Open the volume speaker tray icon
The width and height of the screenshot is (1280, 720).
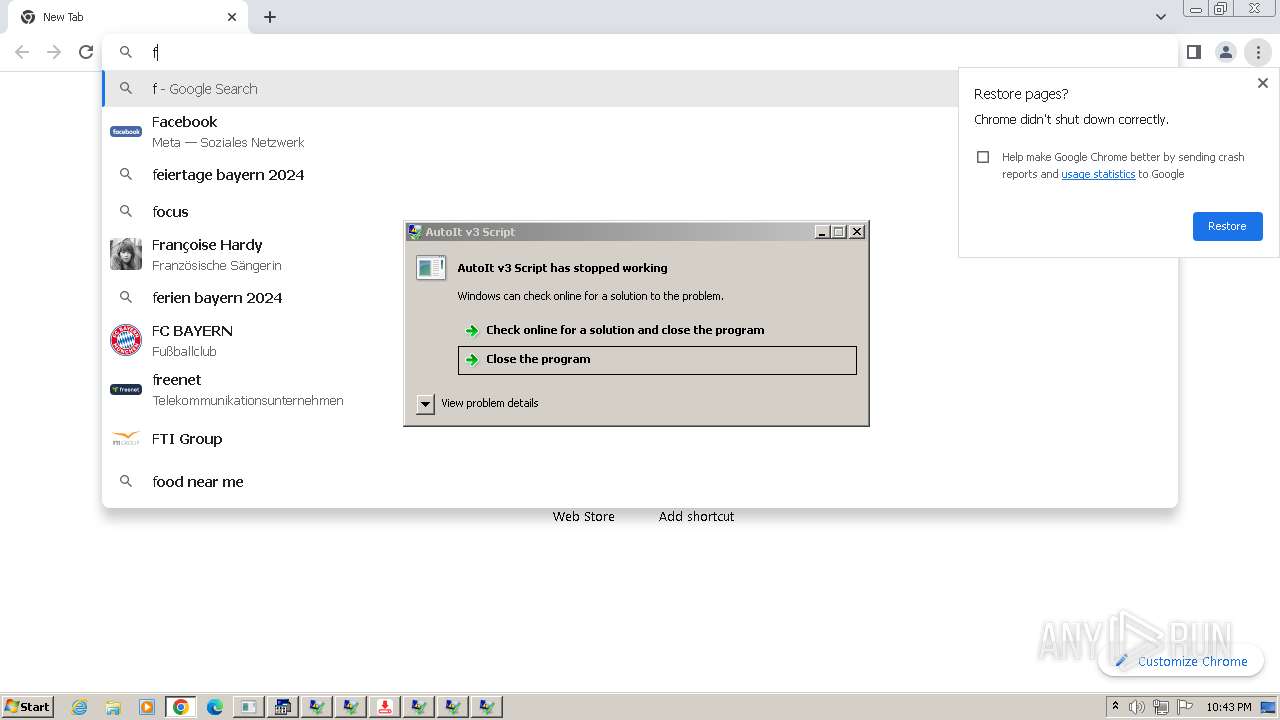(1137, 707)
